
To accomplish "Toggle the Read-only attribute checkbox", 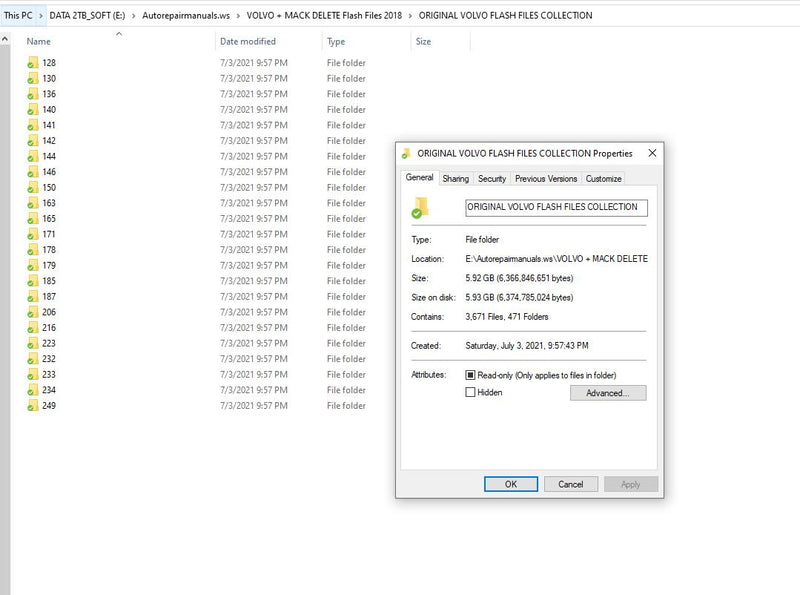I will coord(468,374).
